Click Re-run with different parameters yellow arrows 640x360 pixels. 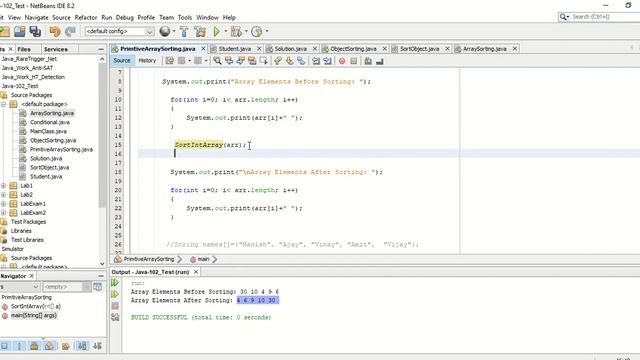115,294
